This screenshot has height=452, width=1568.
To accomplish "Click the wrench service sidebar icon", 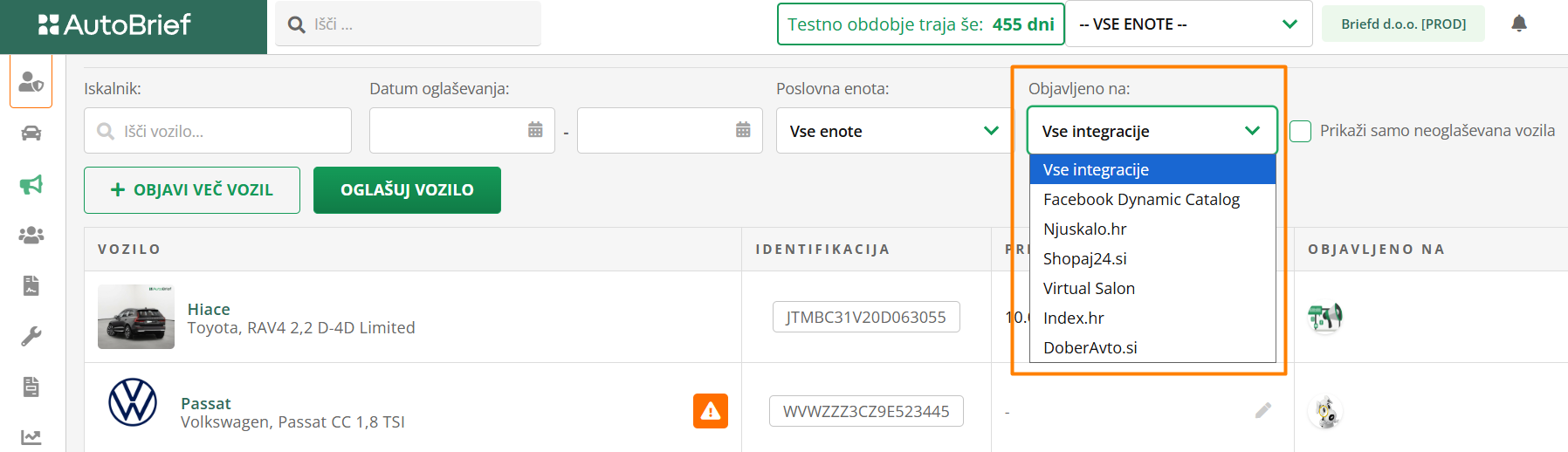I will coord(31,336).
